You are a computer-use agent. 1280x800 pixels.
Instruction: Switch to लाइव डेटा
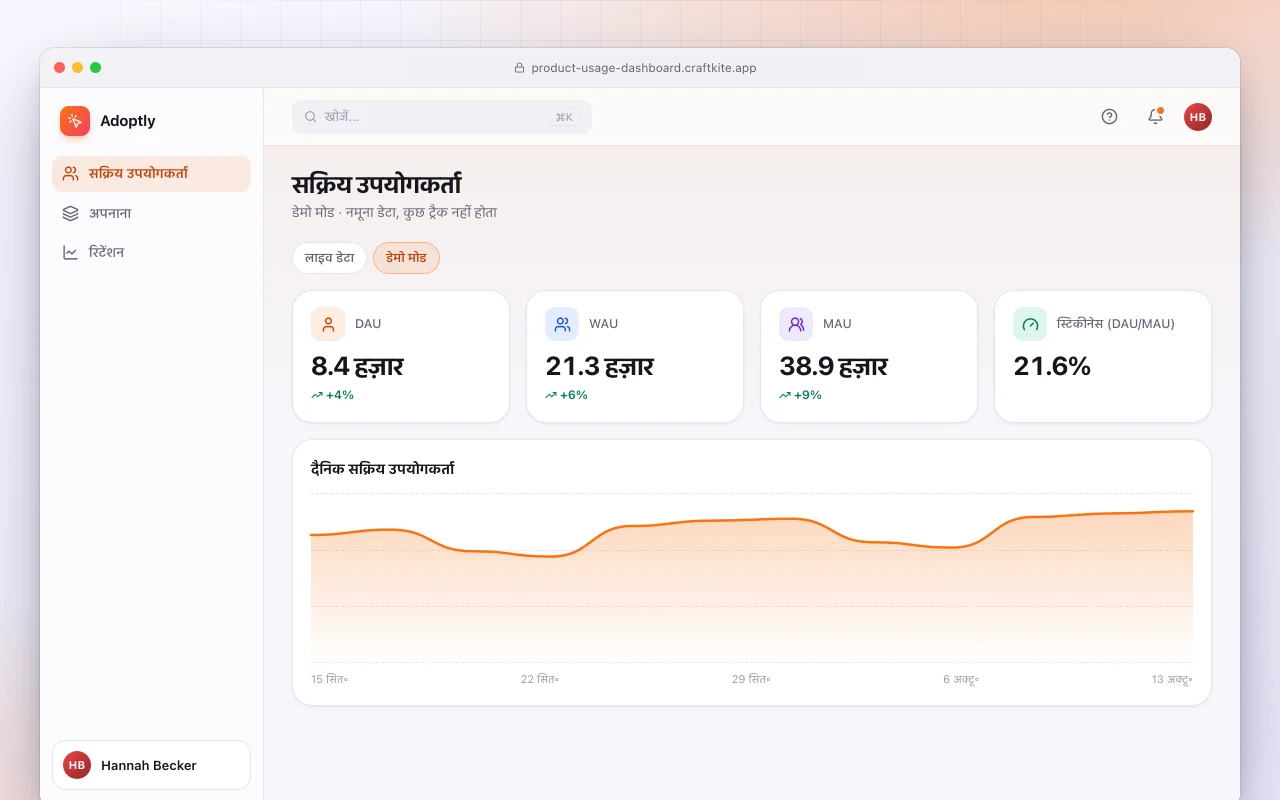coord(329,258)
